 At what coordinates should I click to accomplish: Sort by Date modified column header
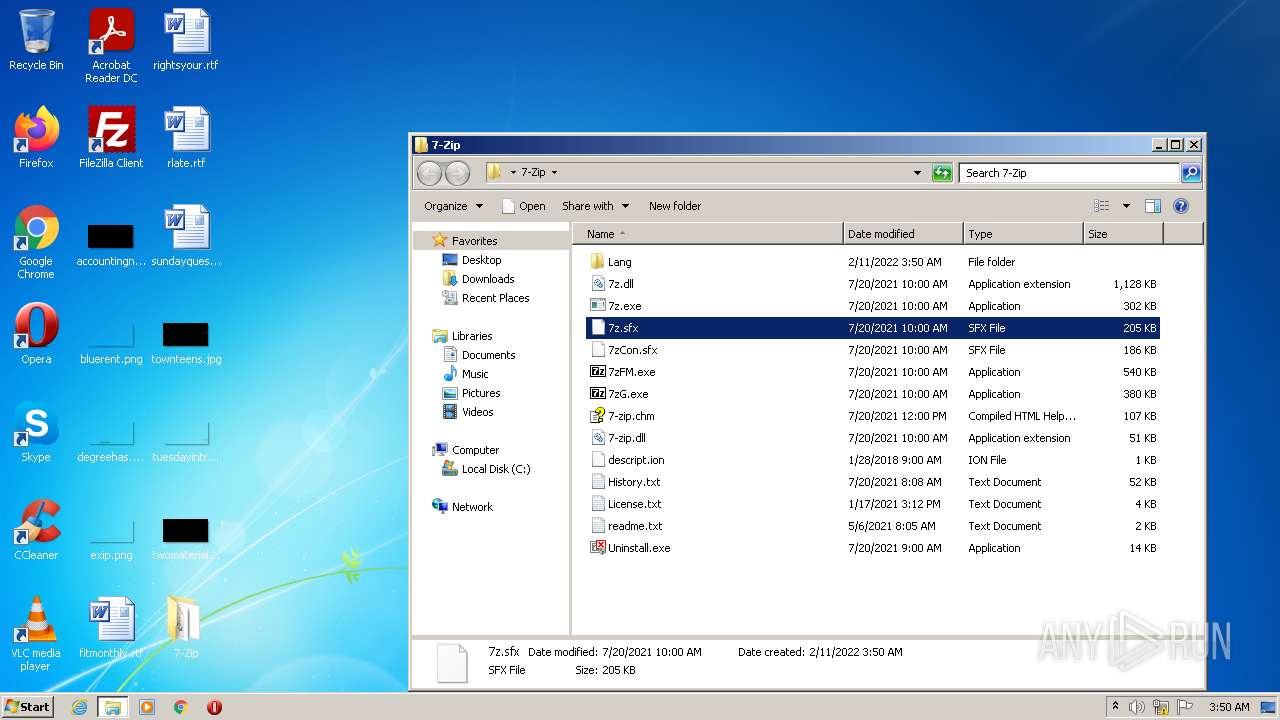903,234
